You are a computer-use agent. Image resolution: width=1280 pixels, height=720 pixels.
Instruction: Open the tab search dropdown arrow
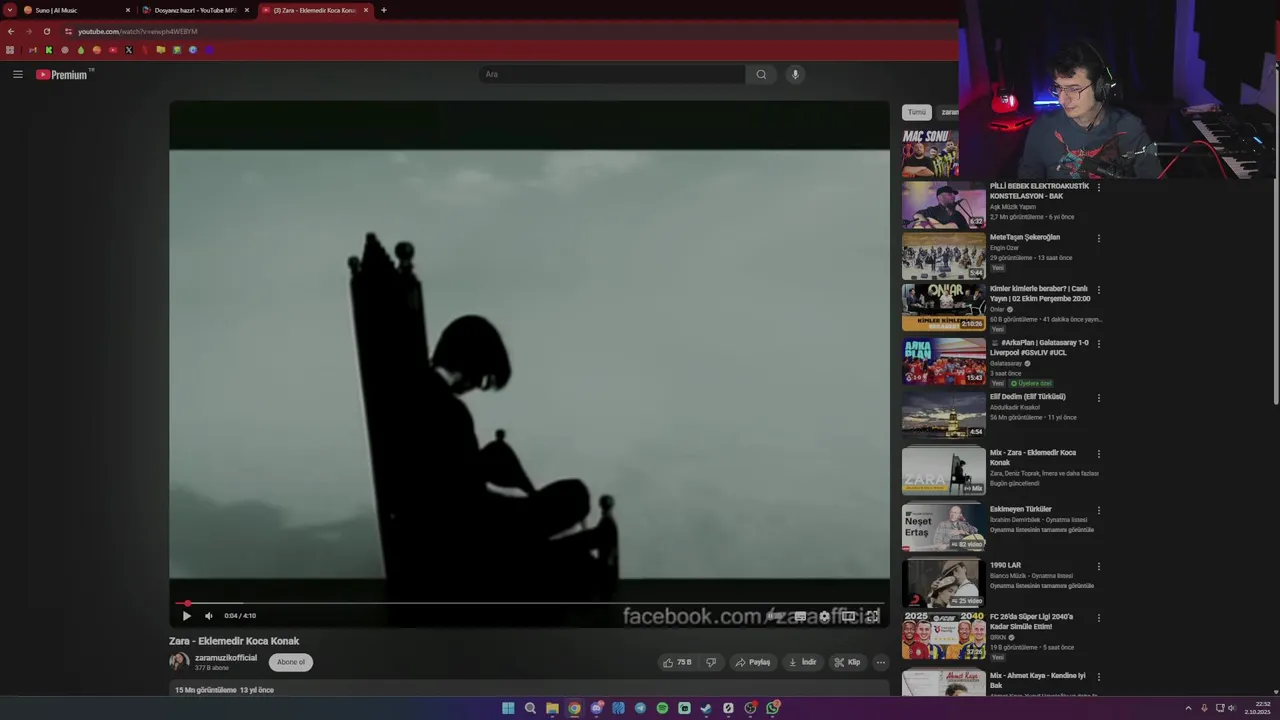click(x=9, y=10)
